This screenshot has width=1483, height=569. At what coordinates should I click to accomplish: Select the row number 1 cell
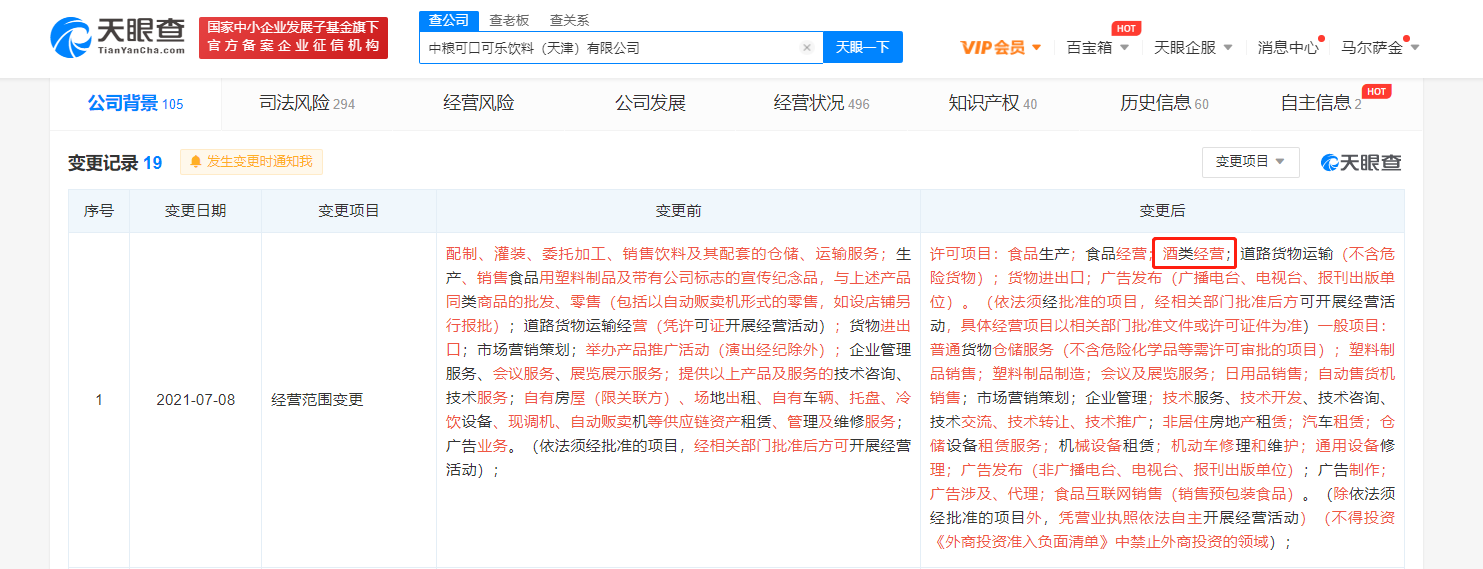pos(99,400)
